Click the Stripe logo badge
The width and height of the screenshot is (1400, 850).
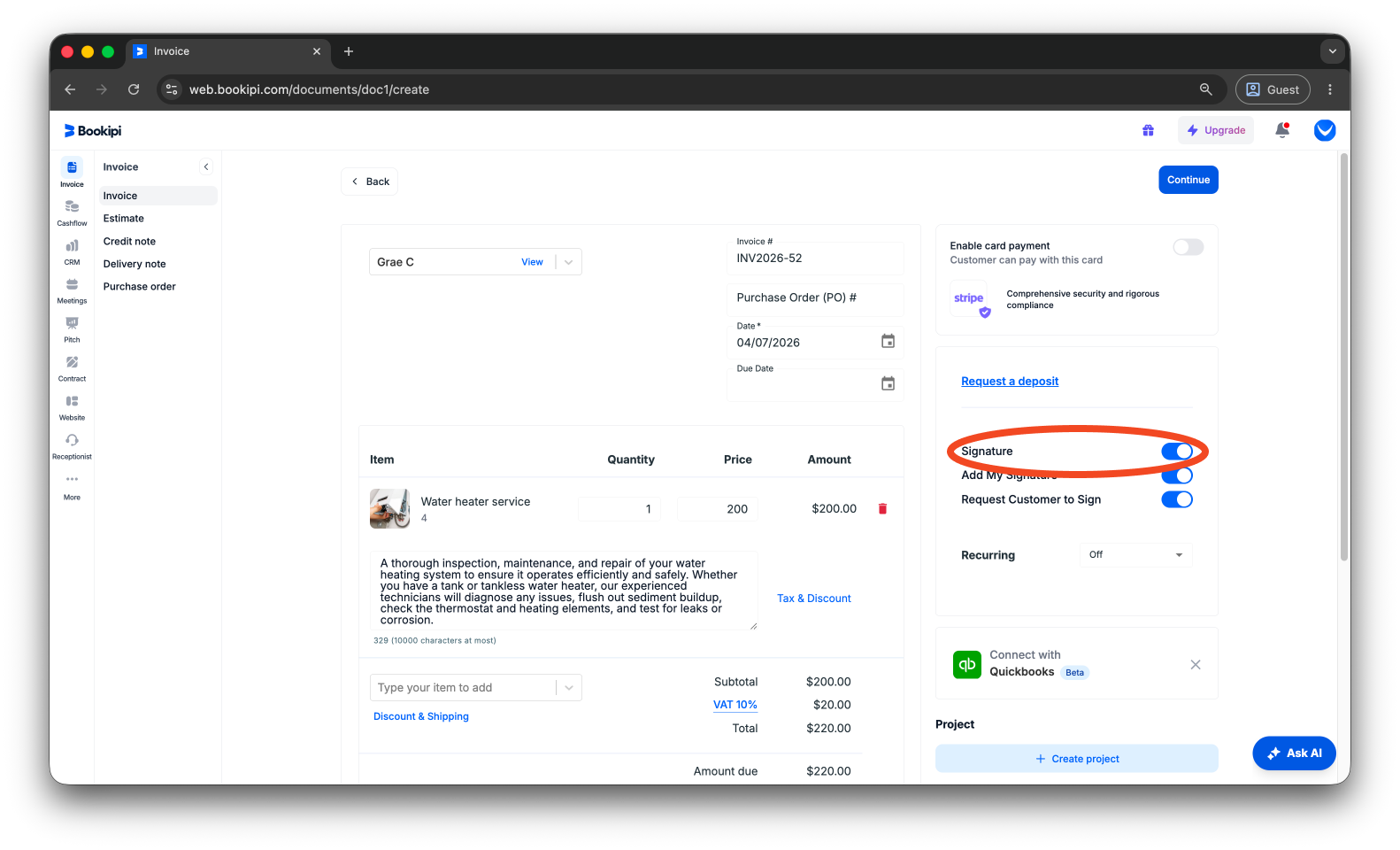click(x=970, y=299)
